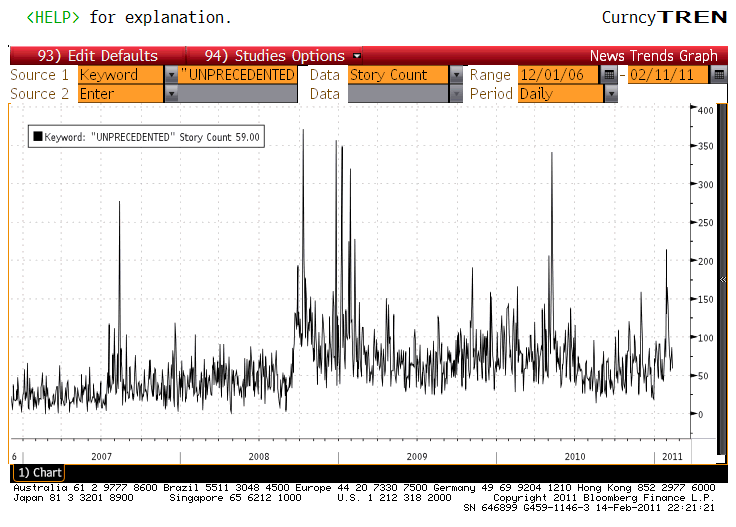This screenshot has height=527, width=736.
Task: Click the 93) Edit Defaults button
Action: click(98, 55)
